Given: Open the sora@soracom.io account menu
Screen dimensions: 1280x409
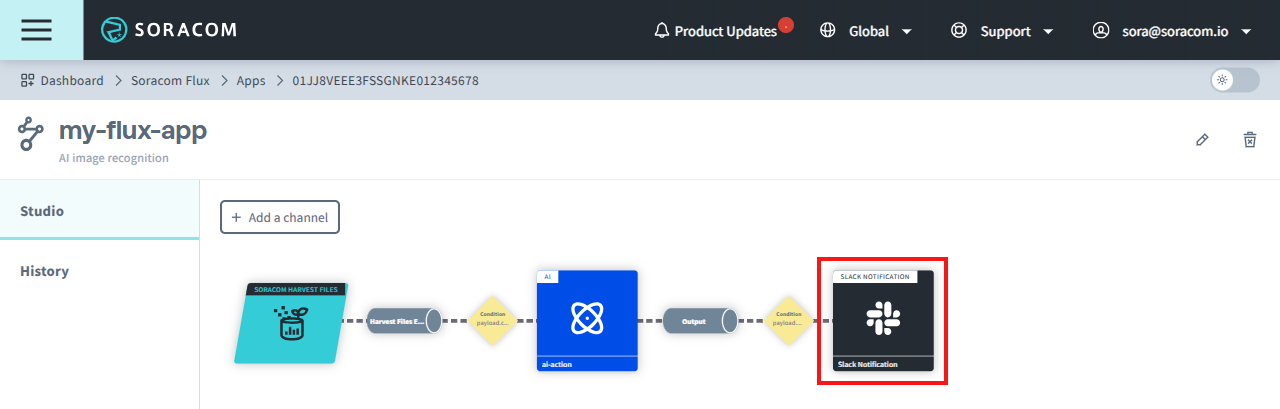Looking at the screenshot, I should click(1172, 31).
